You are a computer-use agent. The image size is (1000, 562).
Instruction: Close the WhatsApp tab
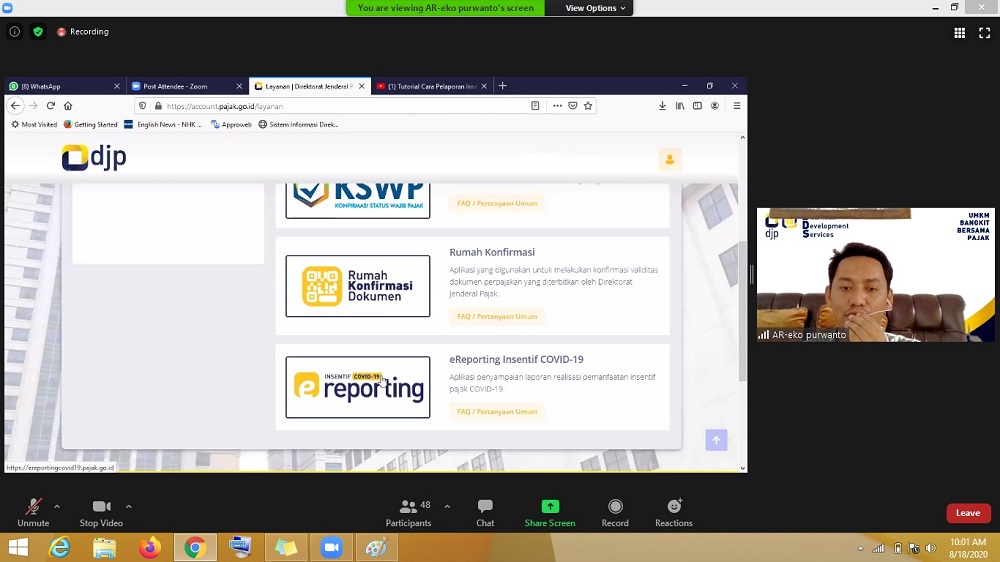coord(117,86)
